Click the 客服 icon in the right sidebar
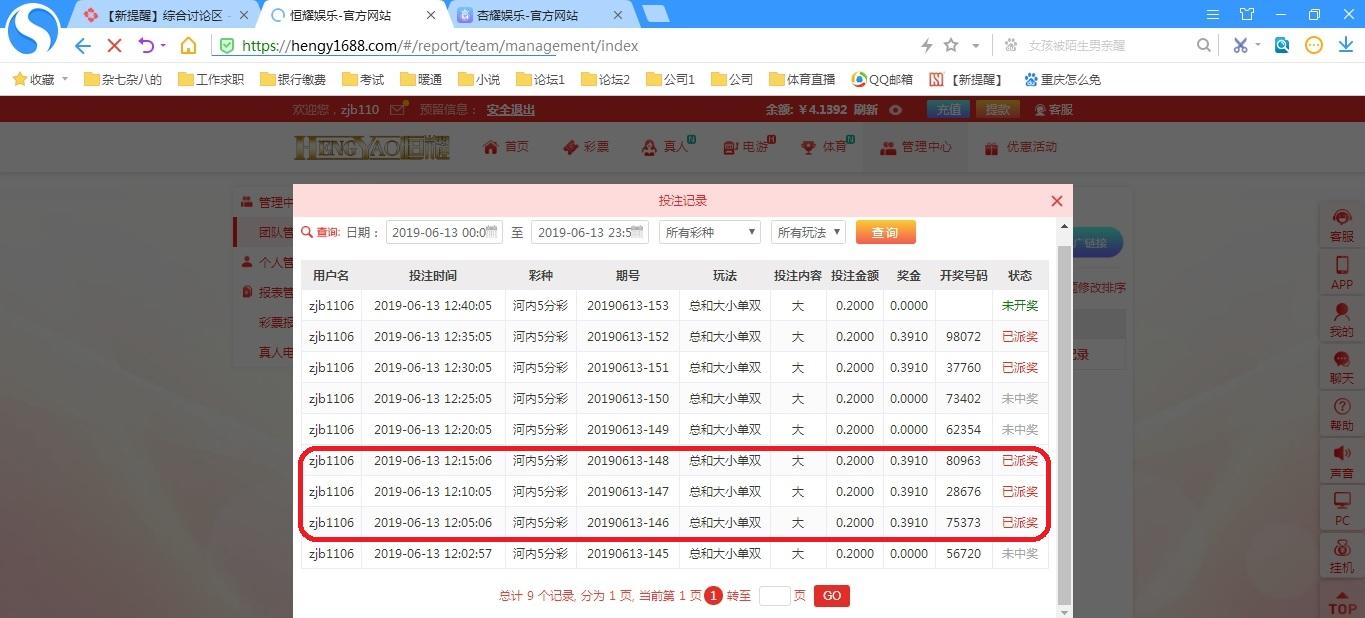 (x=1341, y=225)
